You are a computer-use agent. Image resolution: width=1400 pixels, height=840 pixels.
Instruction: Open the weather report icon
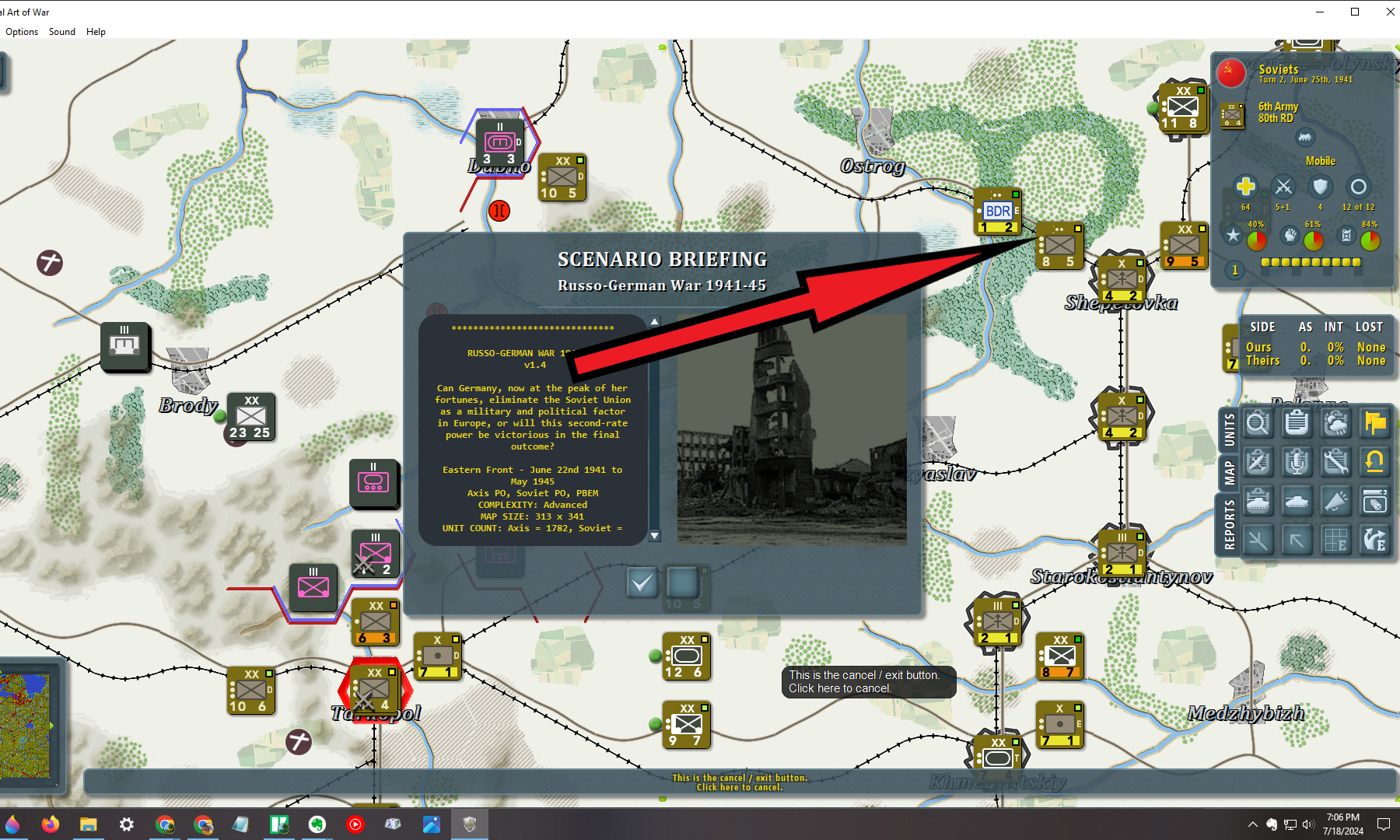(x=1335, y=424)
